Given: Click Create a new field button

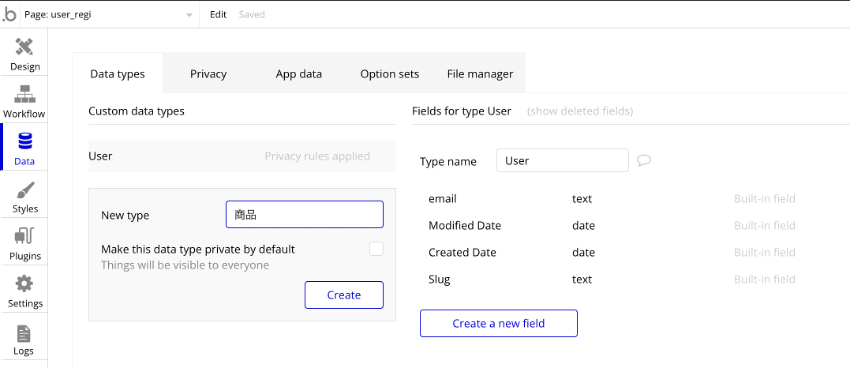Looking at the screenshot, I should coord(499,323).
